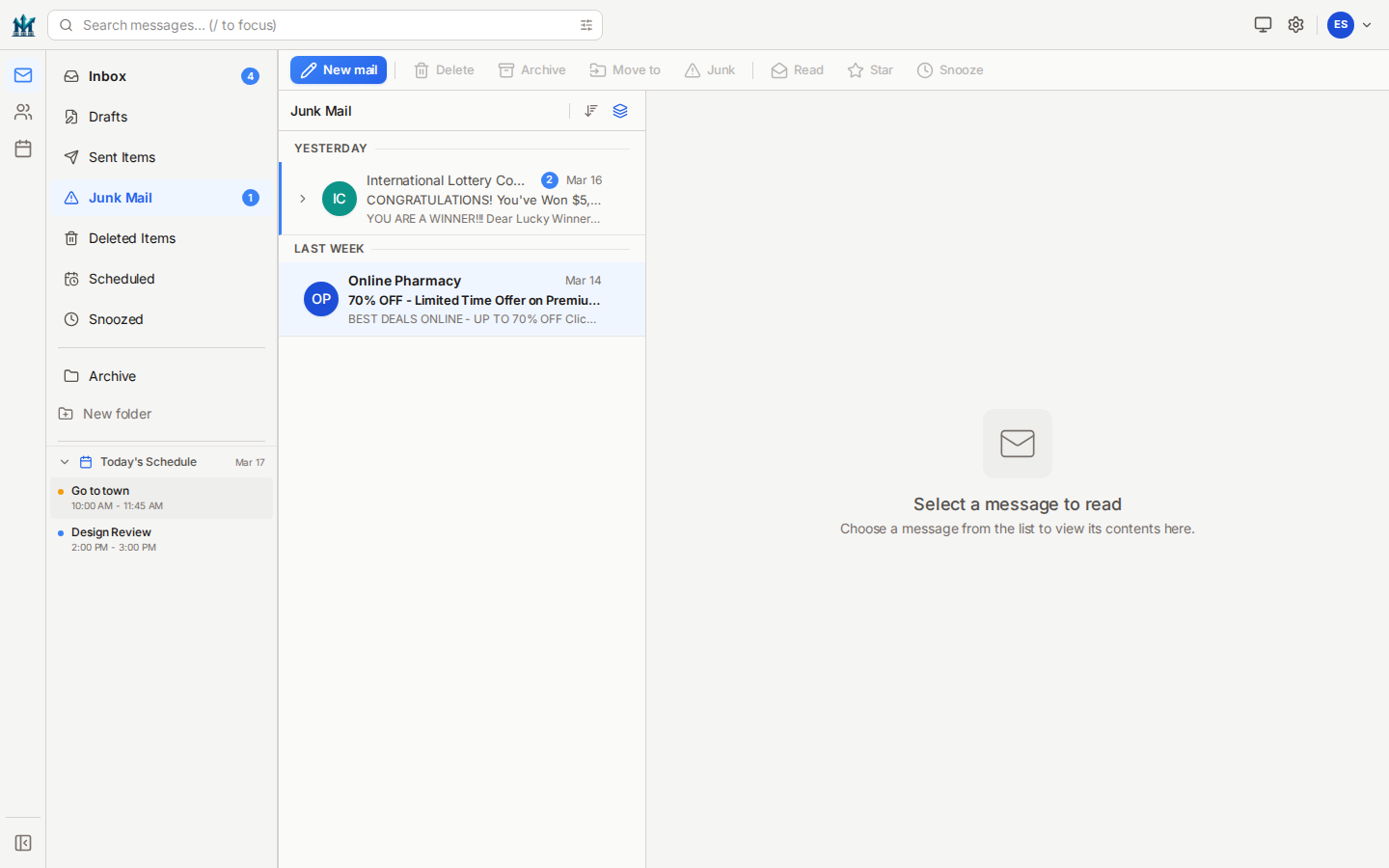The width and height of the screenshot is (1389, 868).
Task: Select the Sent Items folder
Action: click(x=122, y=157)
